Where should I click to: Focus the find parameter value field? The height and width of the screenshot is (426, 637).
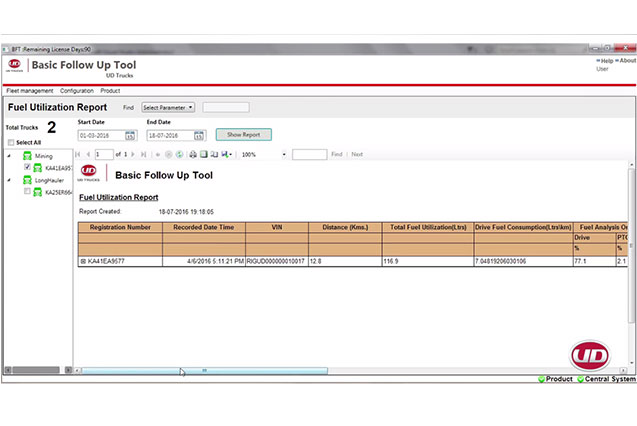click(x=226, y=108)
